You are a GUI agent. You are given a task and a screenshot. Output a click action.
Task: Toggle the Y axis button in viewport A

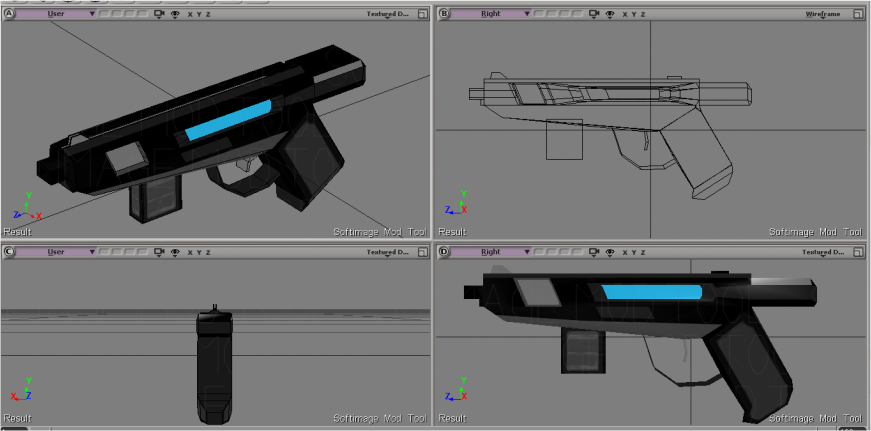click(x=199, y=14)
